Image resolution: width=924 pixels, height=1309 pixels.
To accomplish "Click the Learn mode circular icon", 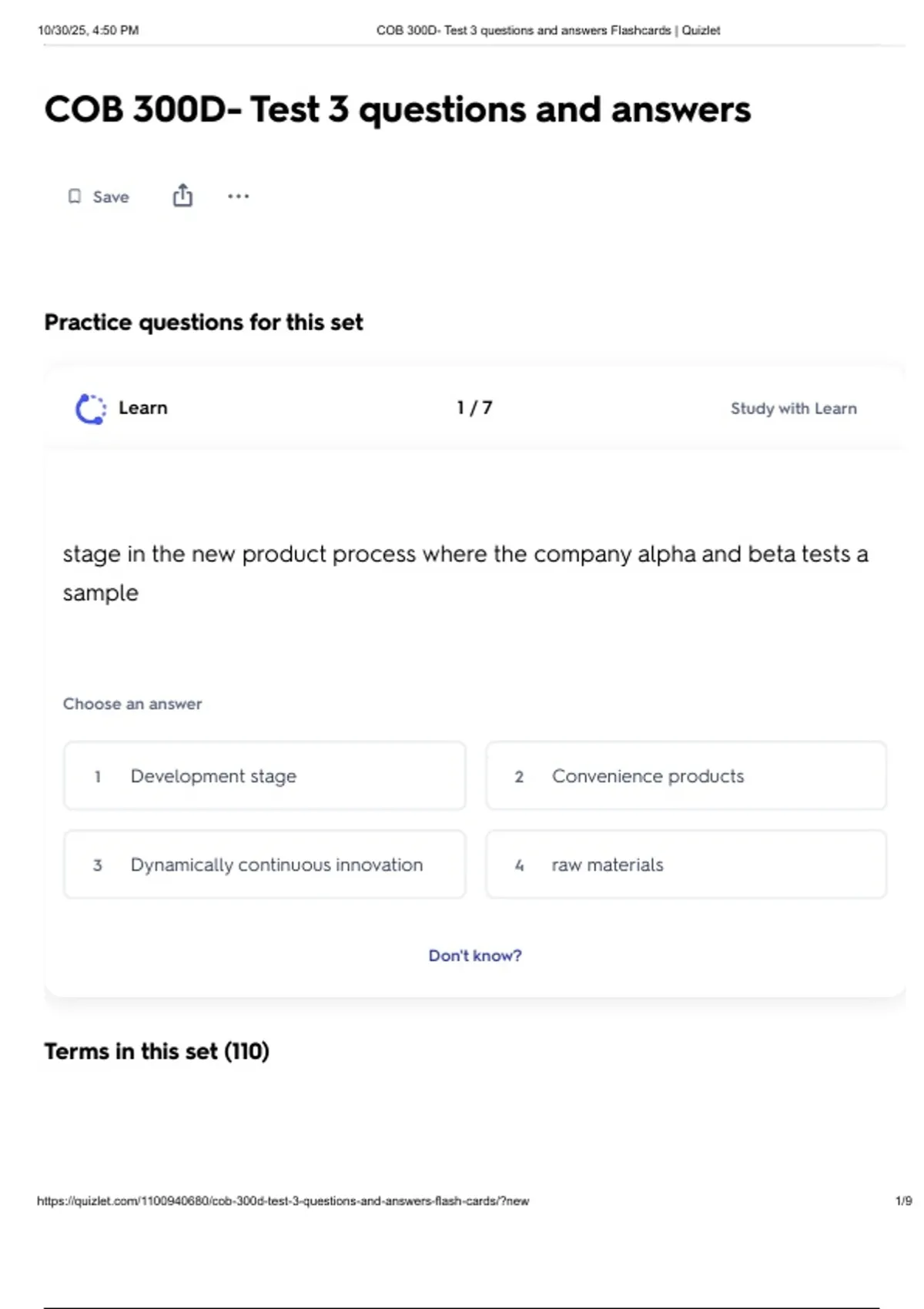I will pyautogui.click(x=91, y=409).
